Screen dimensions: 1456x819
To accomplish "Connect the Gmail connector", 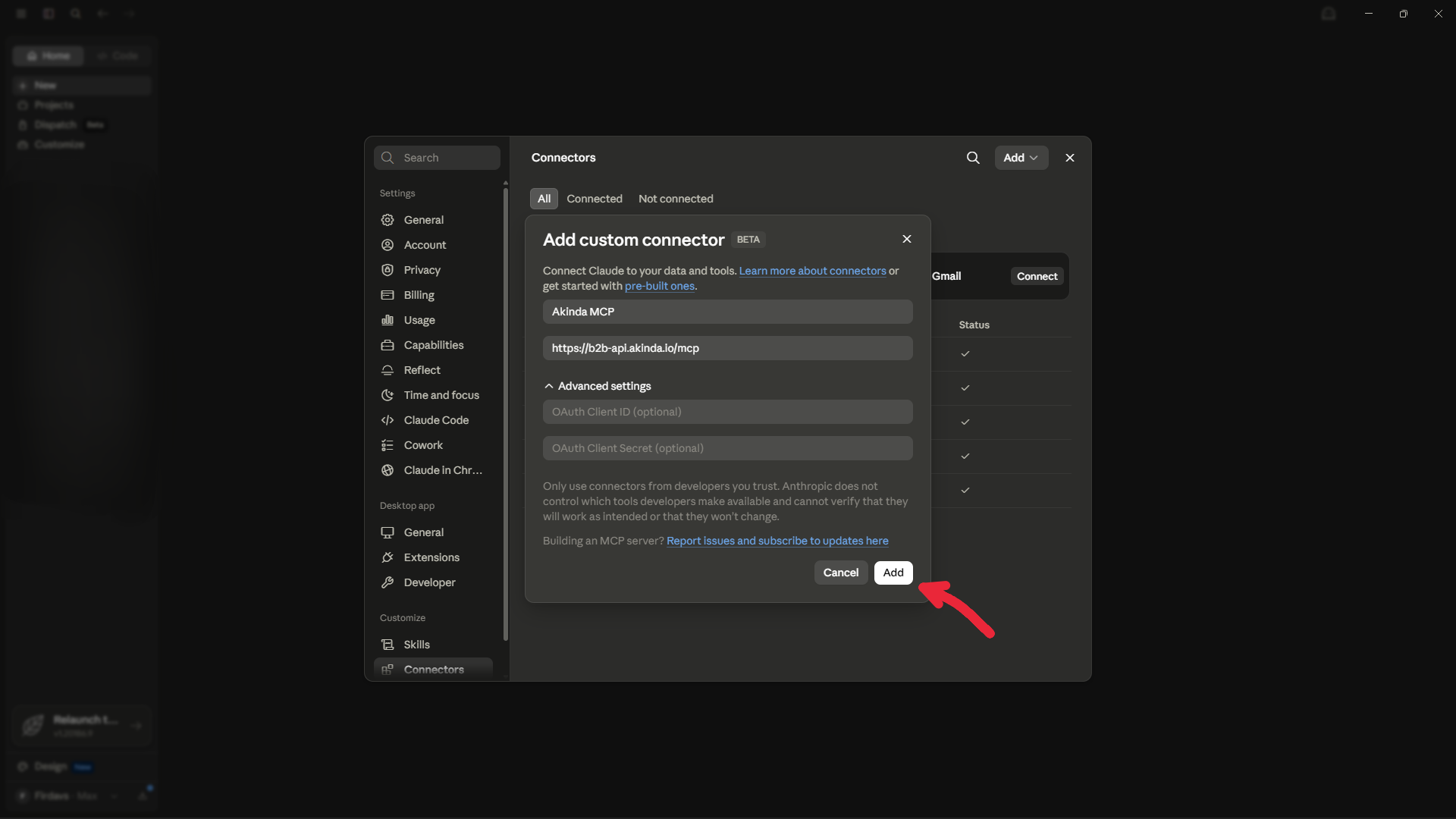I will (1037, 276).
